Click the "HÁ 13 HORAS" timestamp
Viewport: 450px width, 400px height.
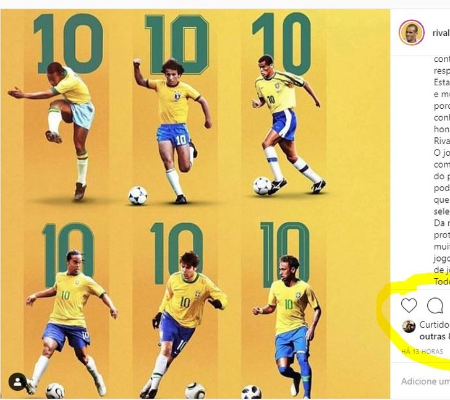[x=422, y=351]
